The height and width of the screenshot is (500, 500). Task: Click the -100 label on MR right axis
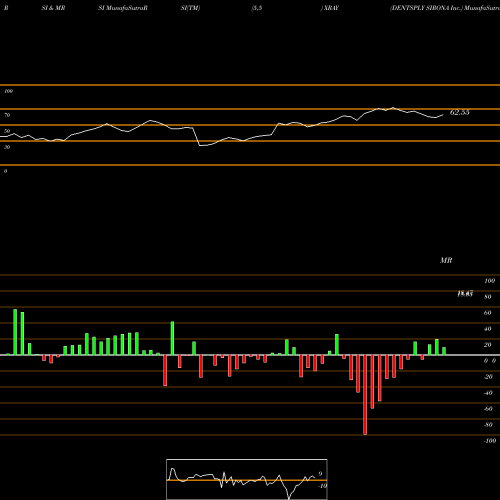(490, 441)
